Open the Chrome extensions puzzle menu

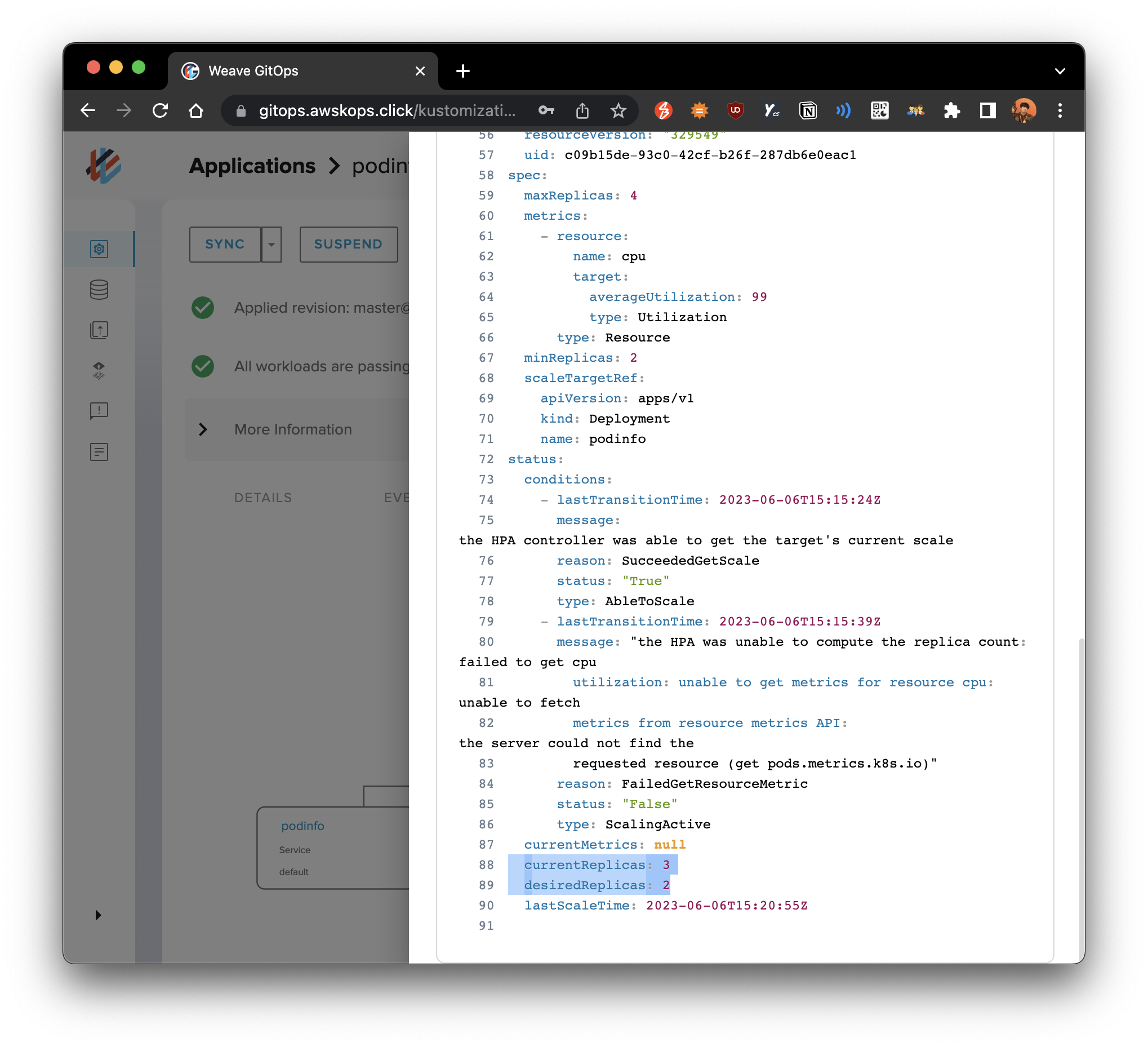[951, 110]
